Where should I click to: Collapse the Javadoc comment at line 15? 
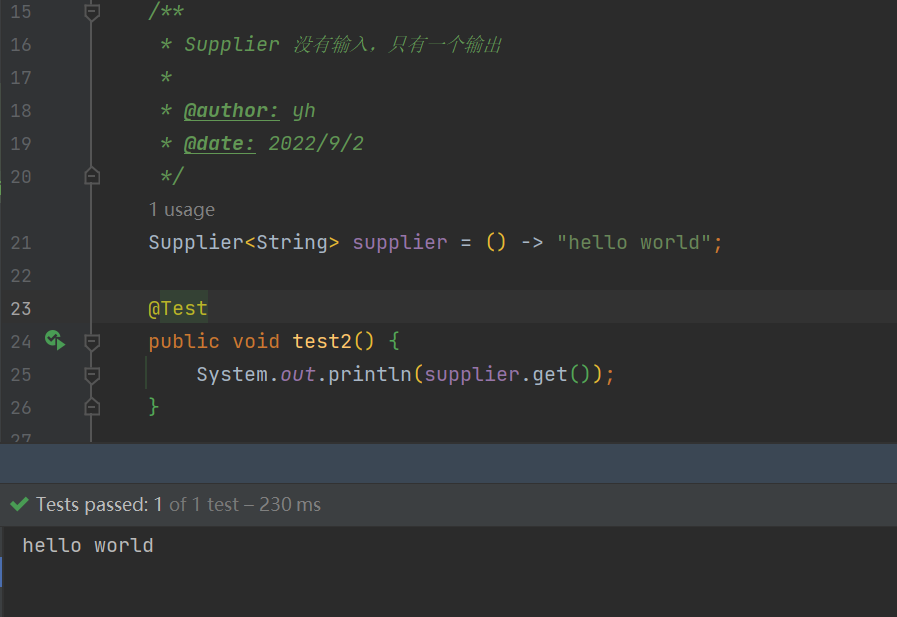pyautogui.click(x=92, y=12)
